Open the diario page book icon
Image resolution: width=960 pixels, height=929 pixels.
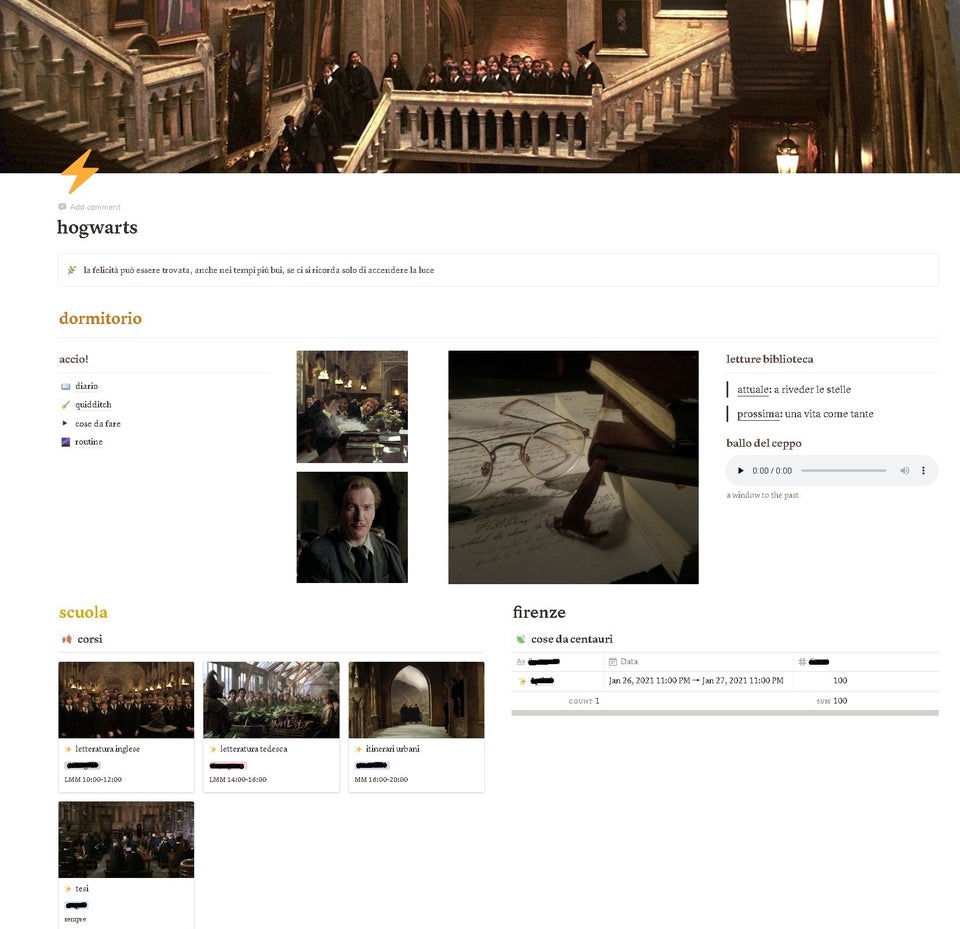tap(66, 386)
